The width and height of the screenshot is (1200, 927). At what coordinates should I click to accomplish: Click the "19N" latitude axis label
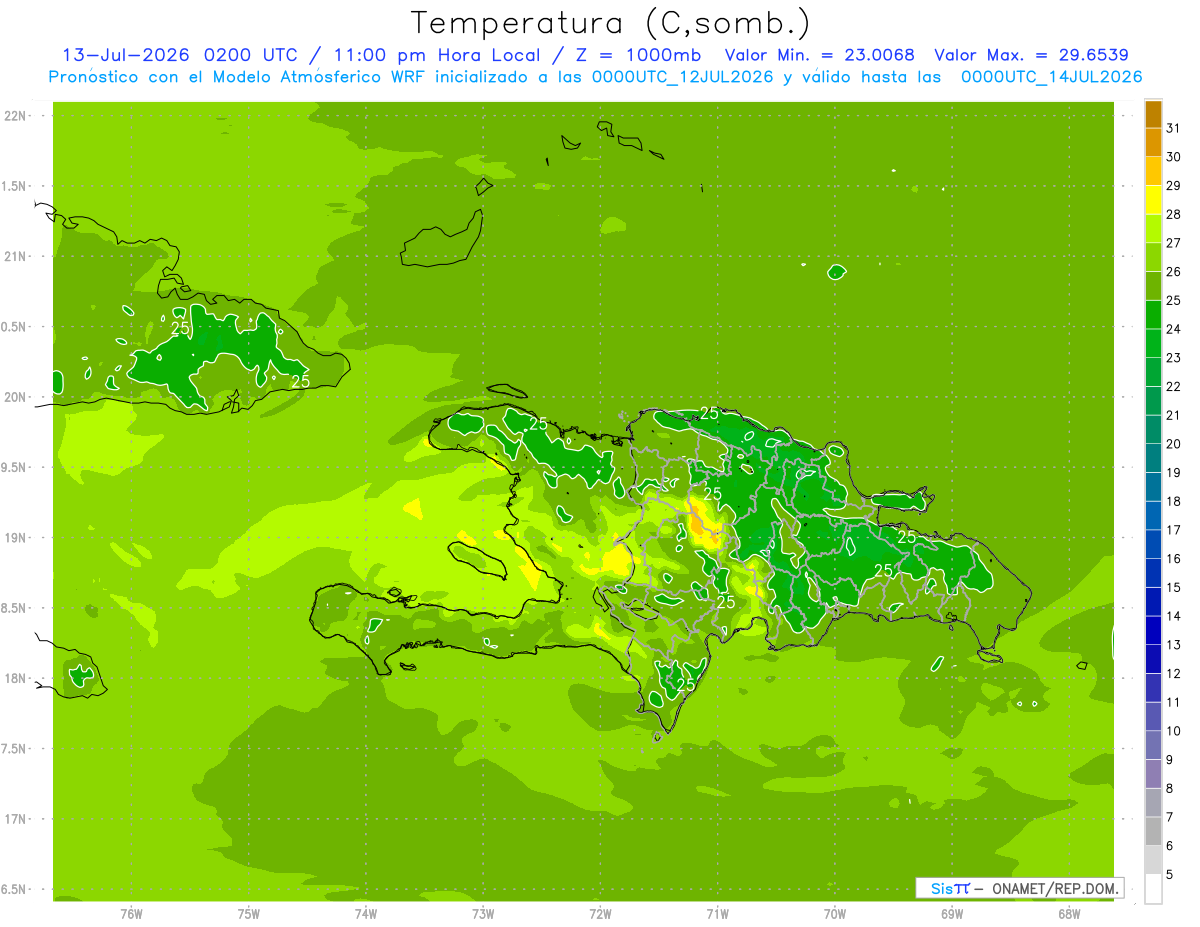[x=15, y=538]
